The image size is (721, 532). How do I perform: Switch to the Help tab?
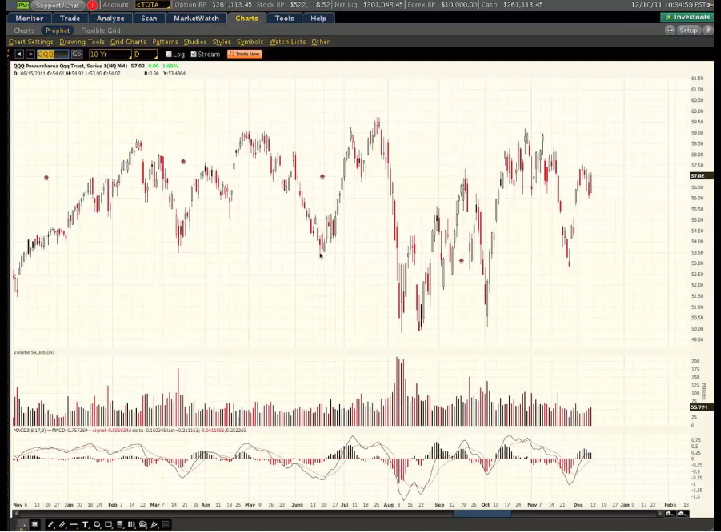(318, 18)
